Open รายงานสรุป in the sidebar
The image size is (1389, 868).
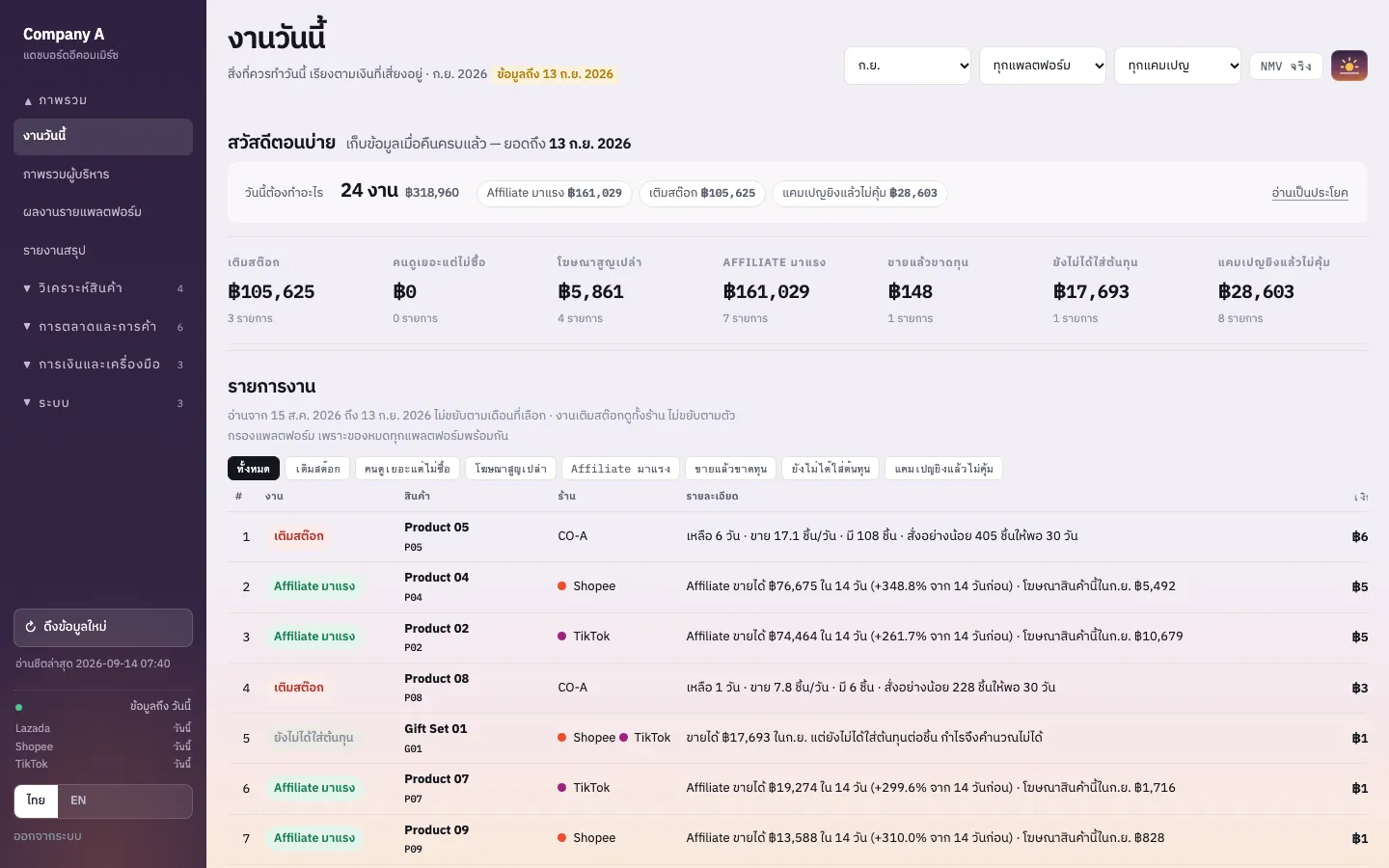tap(103, 251)
